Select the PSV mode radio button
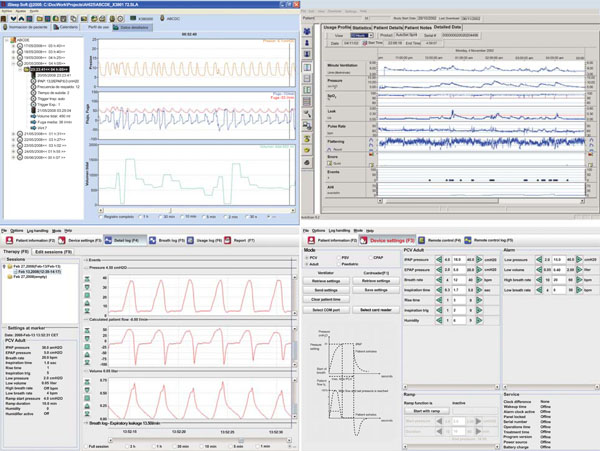The height and width of the screenshot is (451, 600). coord(338,258)
